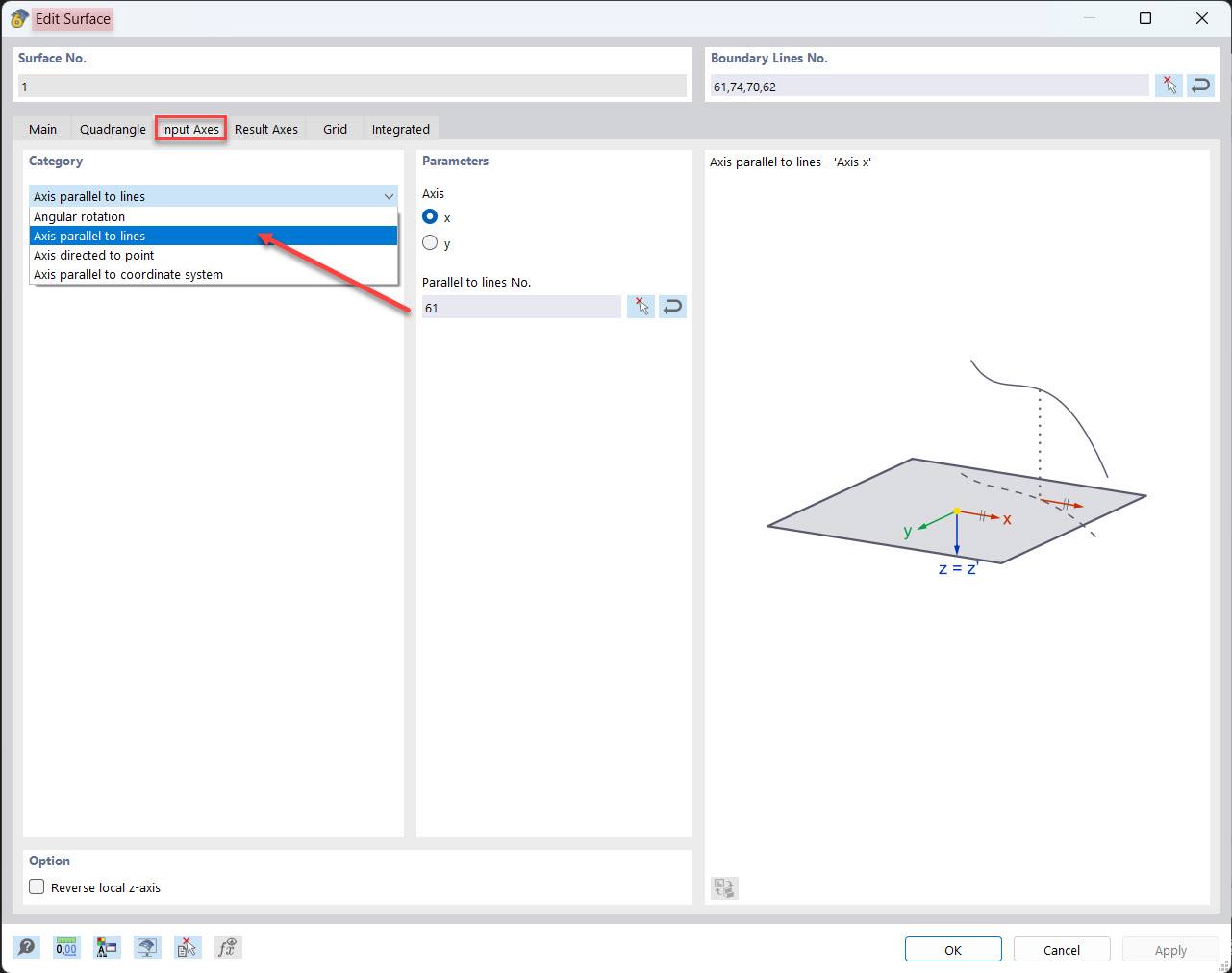Click the exit selection mode toolbar icon

(188, 947)
